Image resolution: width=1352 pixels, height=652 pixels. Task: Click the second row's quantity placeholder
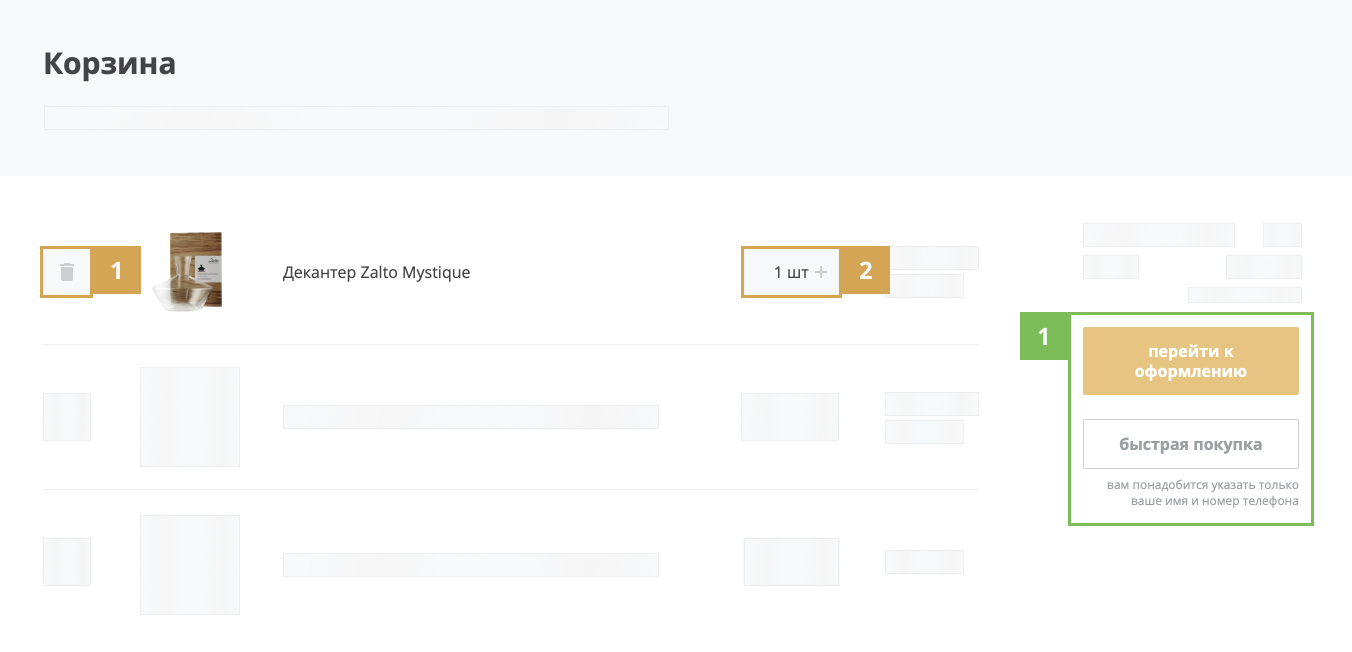coord(790,417)
